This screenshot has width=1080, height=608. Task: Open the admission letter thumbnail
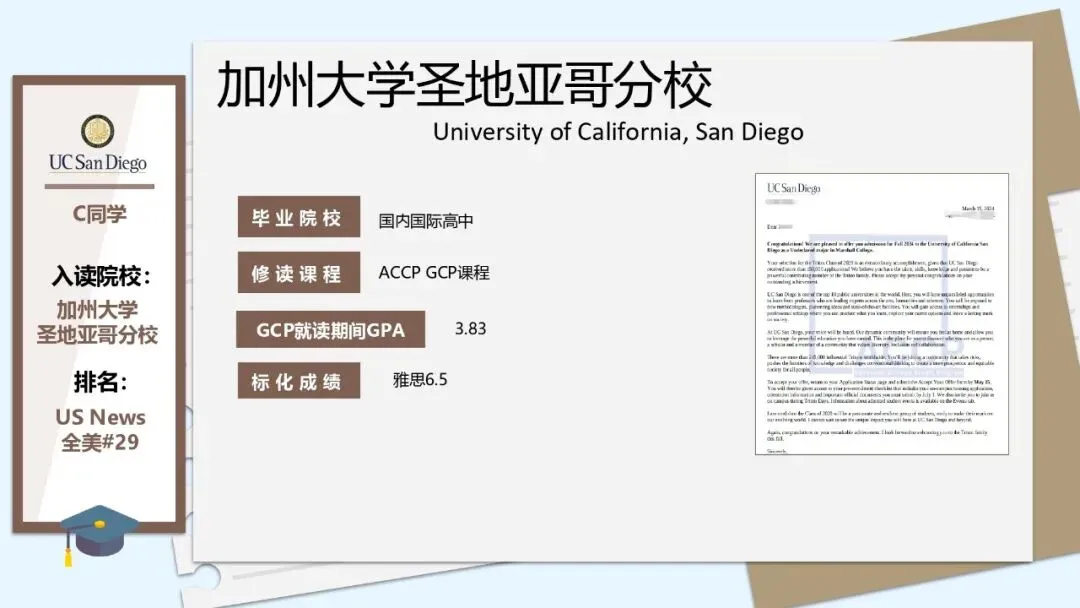pyautogui.click(x=882, y=314)
